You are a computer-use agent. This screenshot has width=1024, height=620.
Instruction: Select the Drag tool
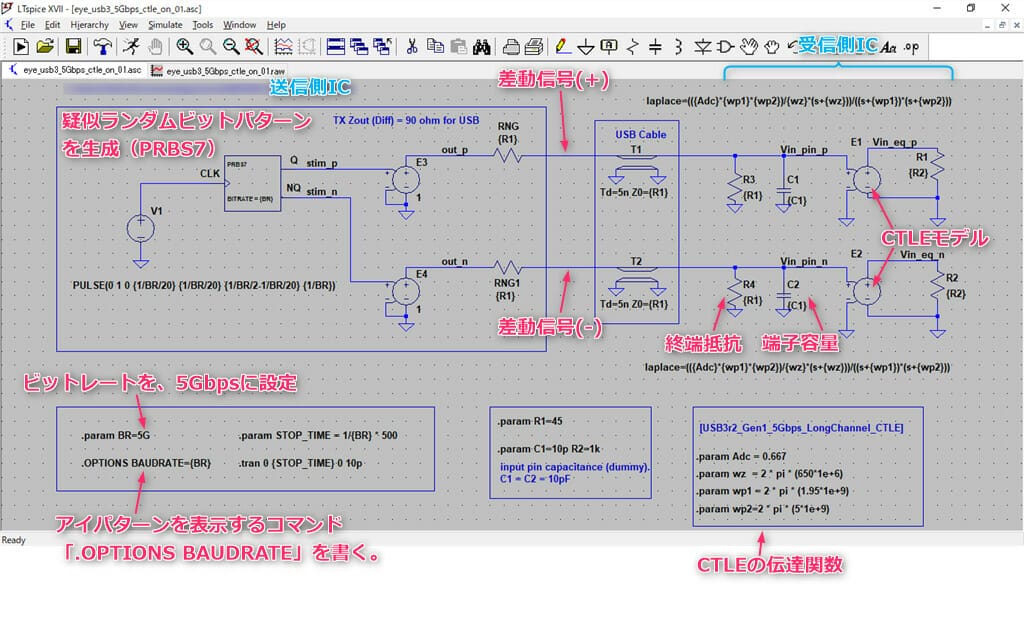click(x=772, y=45)
